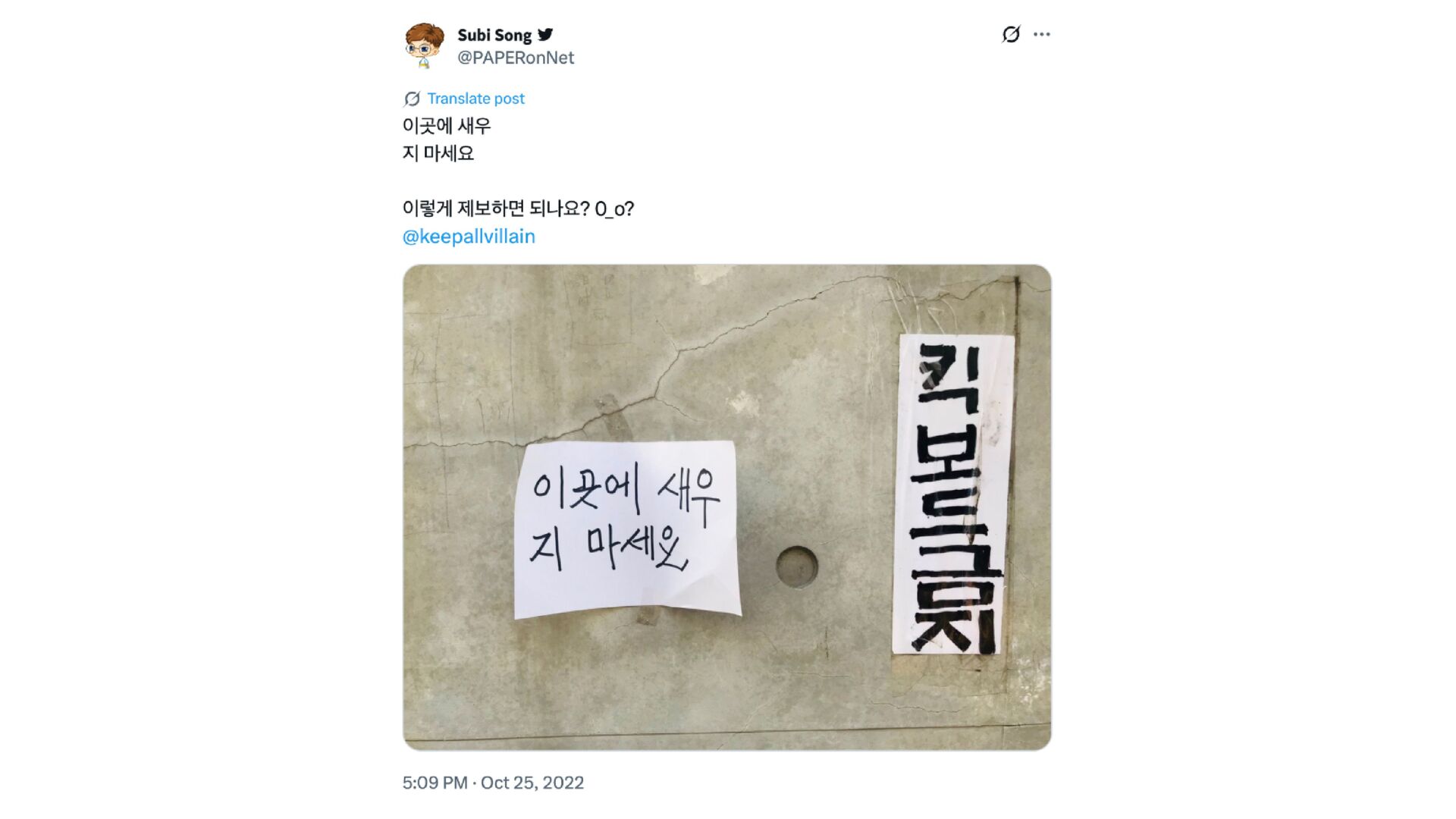
Task: Open the Subi Song display name
Action: [494, 35]
